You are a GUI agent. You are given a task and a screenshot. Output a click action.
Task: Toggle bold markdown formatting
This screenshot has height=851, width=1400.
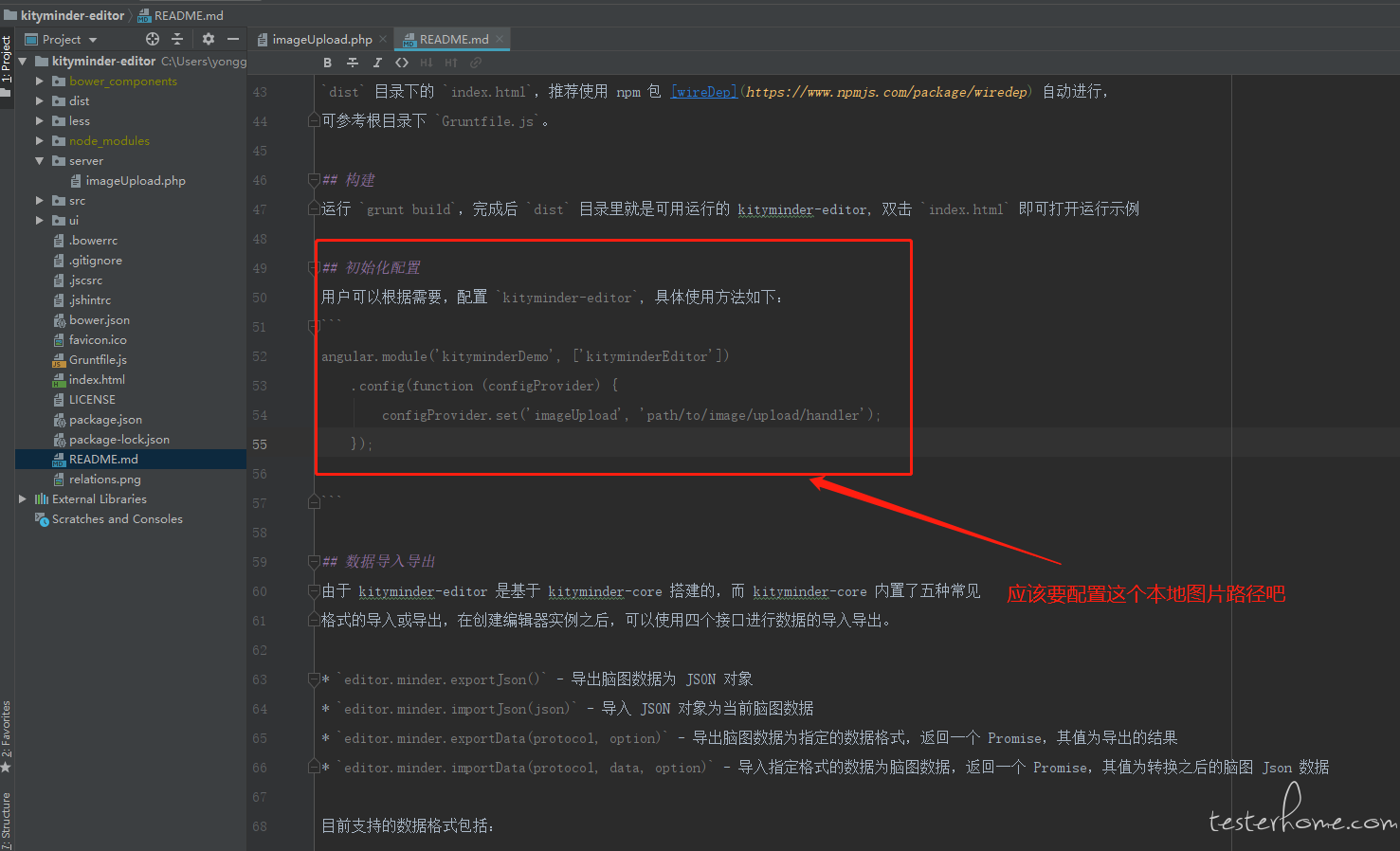tap(327, 63)
